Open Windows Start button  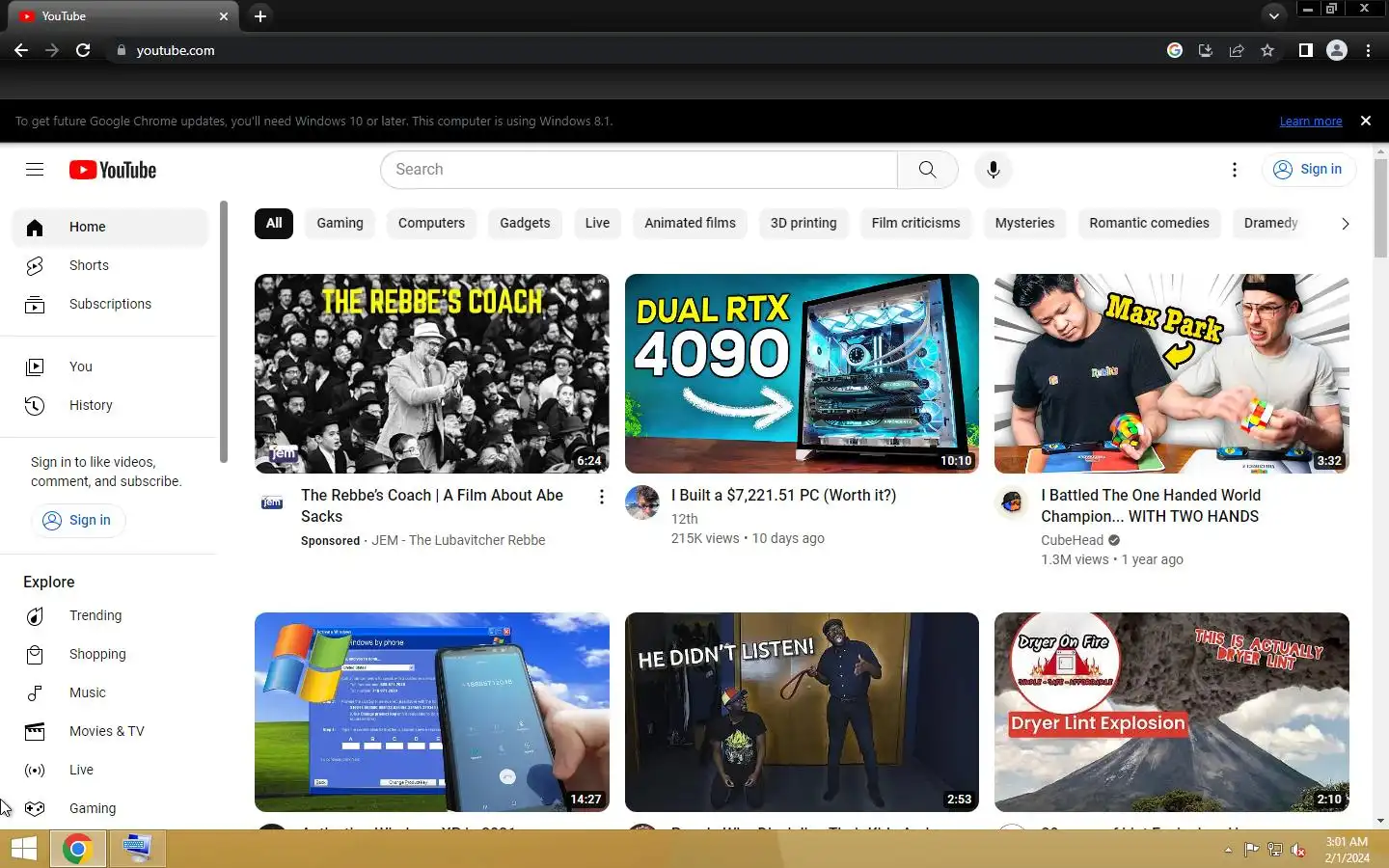[23, 849]
